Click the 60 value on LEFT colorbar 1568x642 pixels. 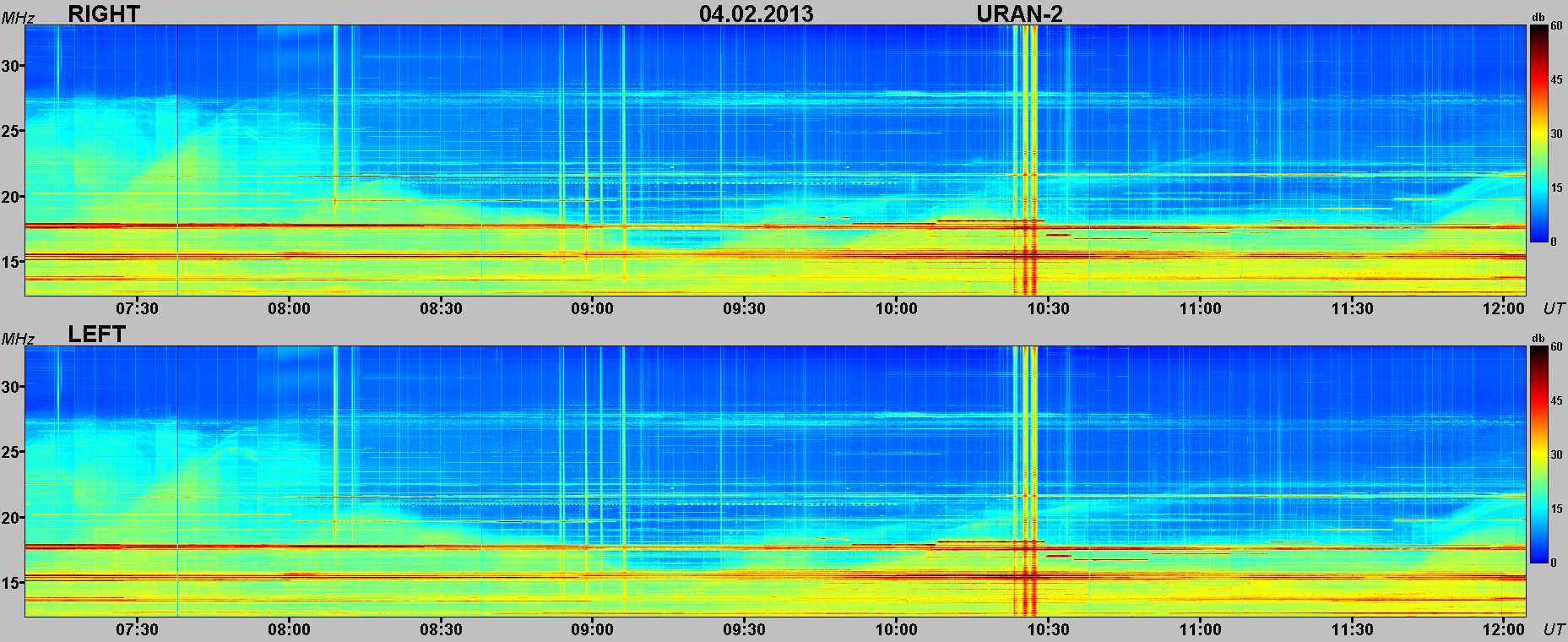pyautogui.click(x=1556, y=347)
